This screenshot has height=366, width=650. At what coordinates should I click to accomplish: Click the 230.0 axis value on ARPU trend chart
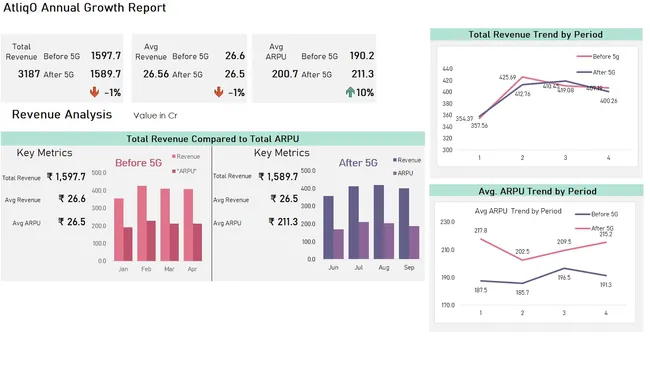pyautogui.click(x=448, y=222)
